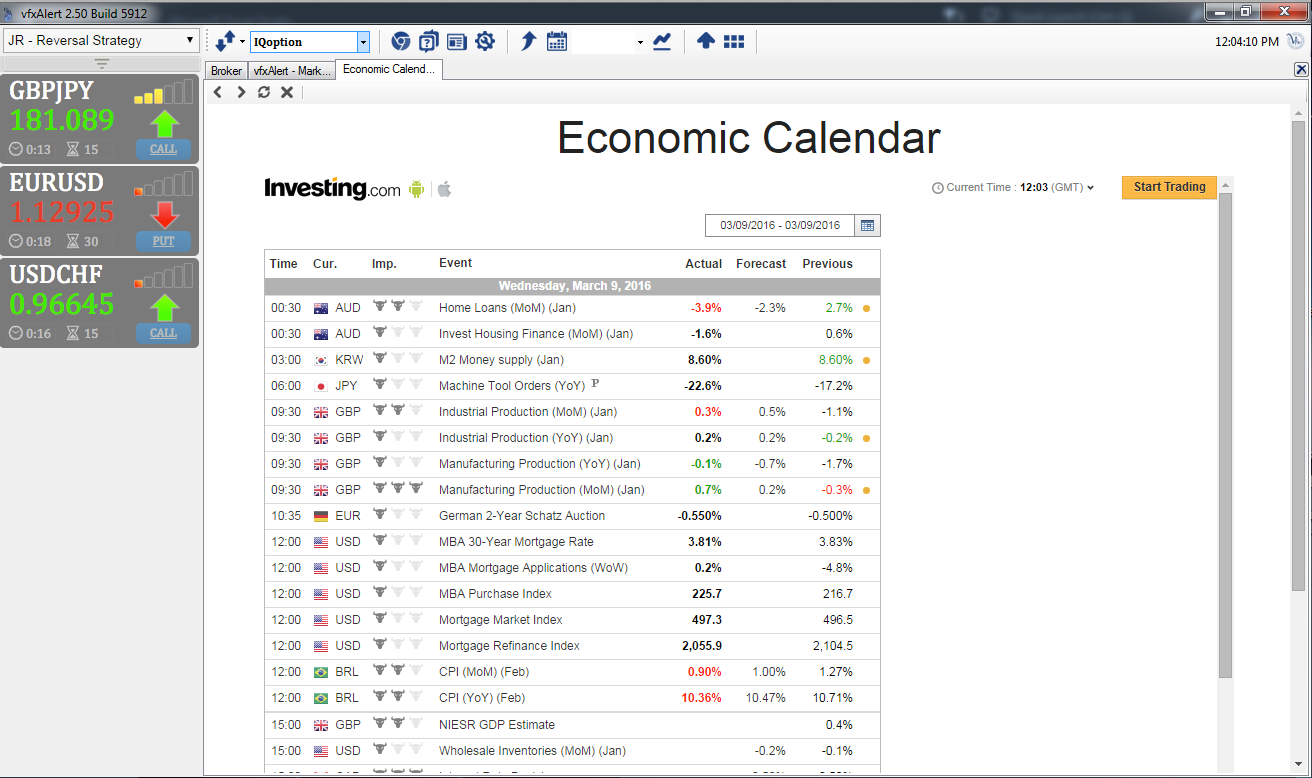Click PUT button on EURUSD signal
The image size is (1312, 778).
163,241
